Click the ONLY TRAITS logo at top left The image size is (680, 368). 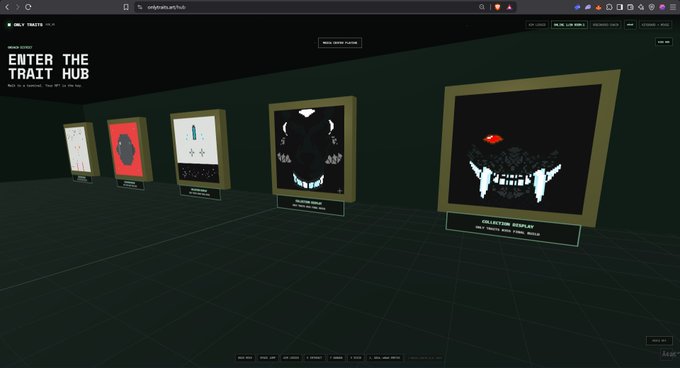coord(25,25)
